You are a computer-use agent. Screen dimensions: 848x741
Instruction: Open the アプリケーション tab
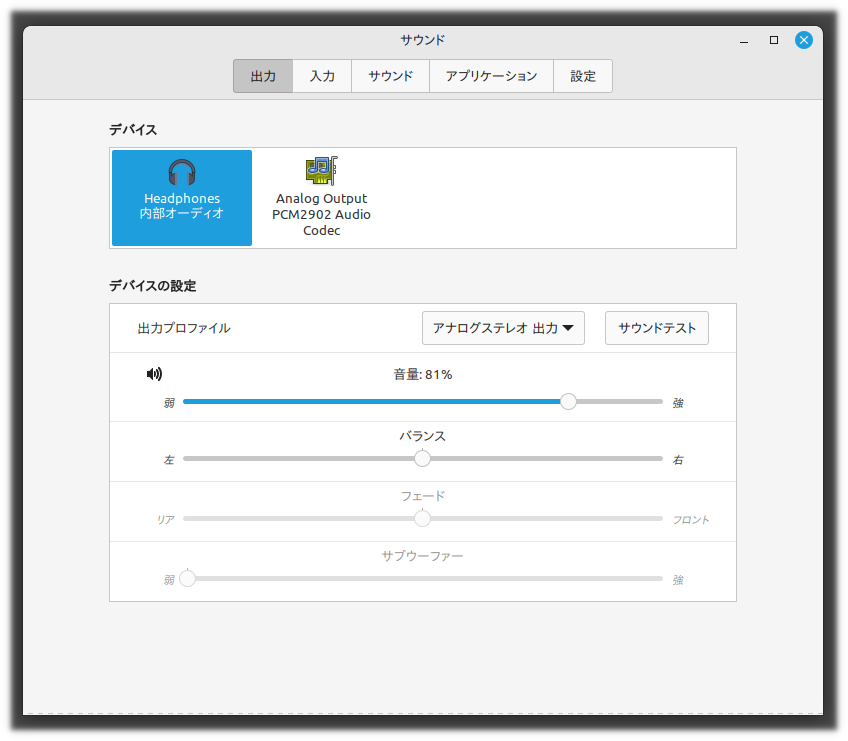pyautogui.click(x=491, y=76)
